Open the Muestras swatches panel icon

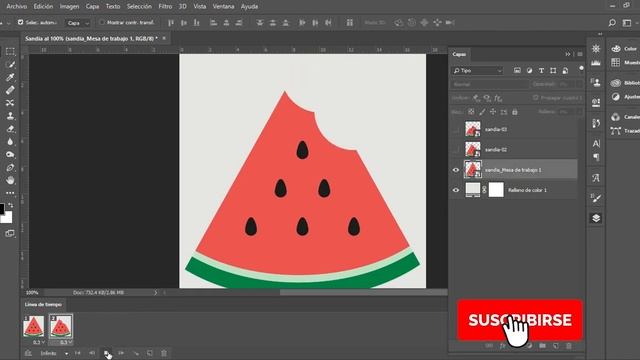coord(616,62)
